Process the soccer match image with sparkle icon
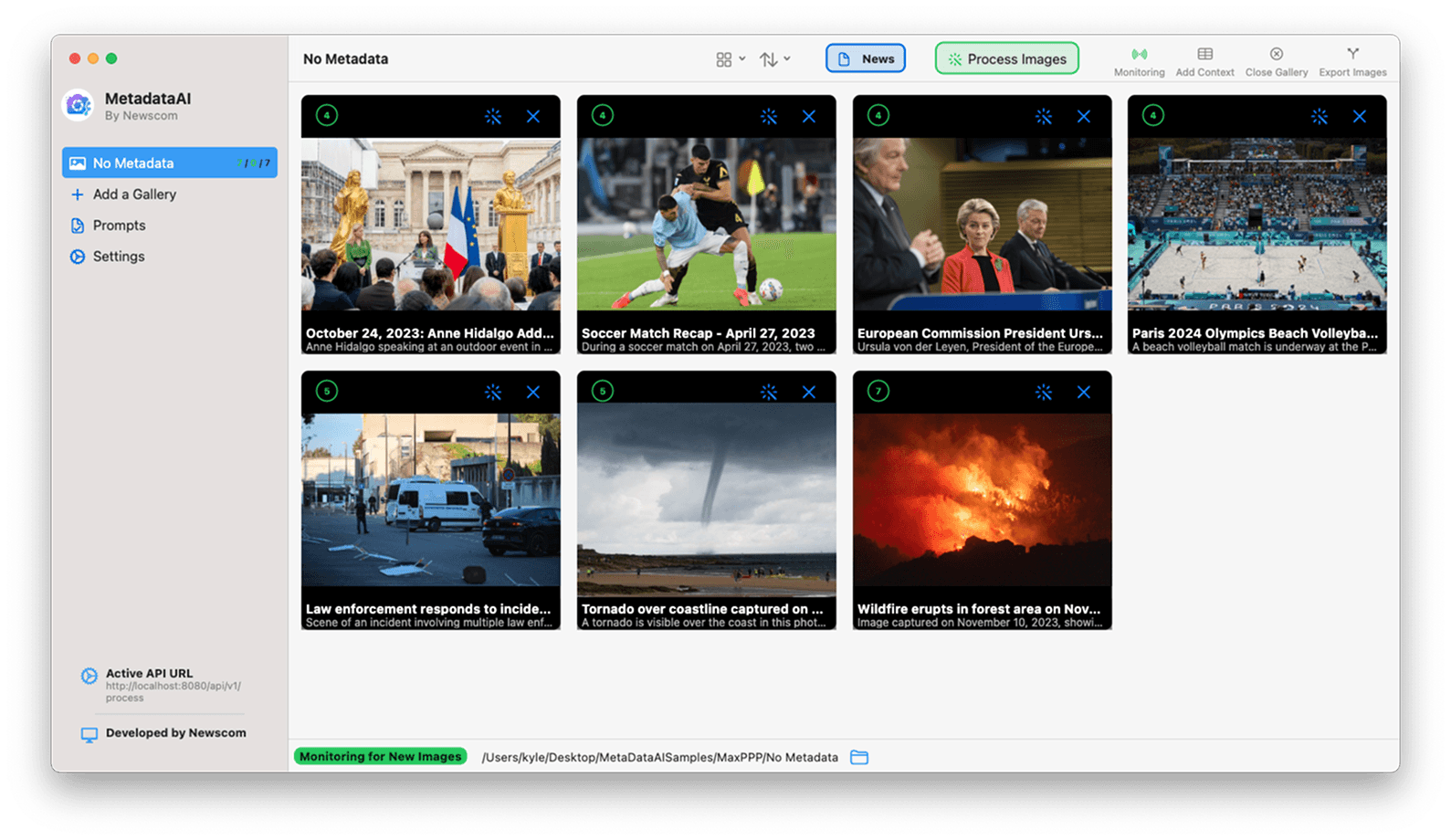 769,117
